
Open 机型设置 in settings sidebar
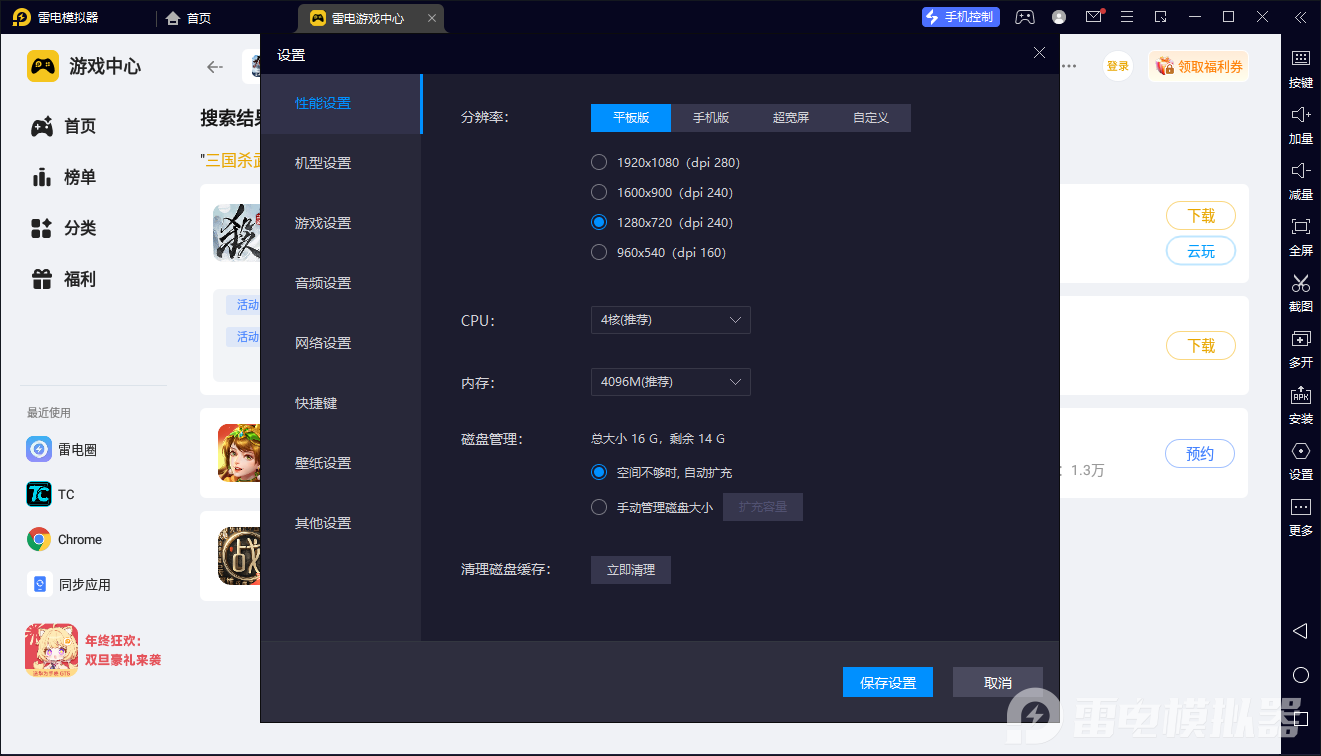tap(323, 163)
